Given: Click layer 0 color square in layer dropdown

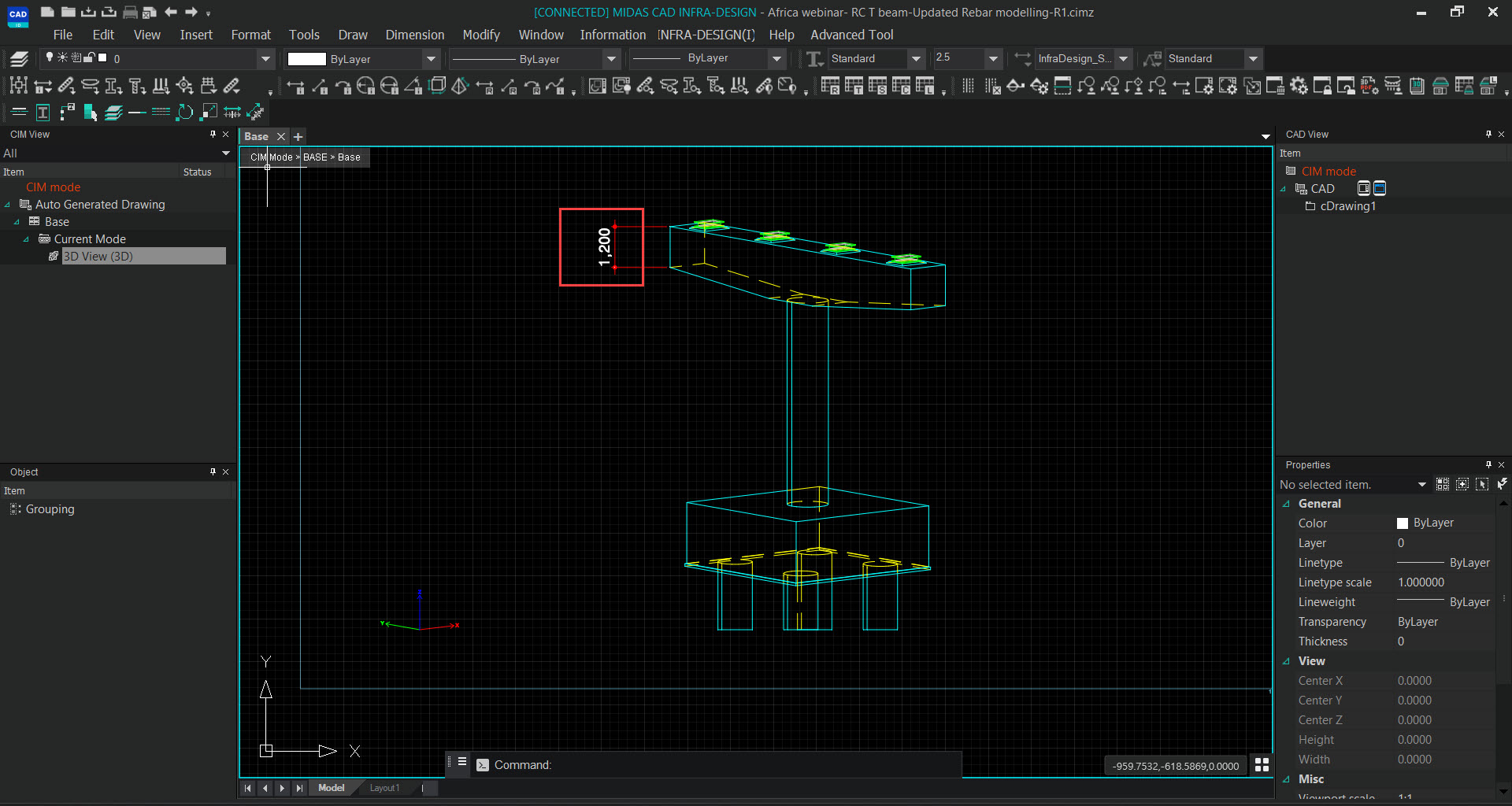Looking at the screenshot, I should point(102,57).
